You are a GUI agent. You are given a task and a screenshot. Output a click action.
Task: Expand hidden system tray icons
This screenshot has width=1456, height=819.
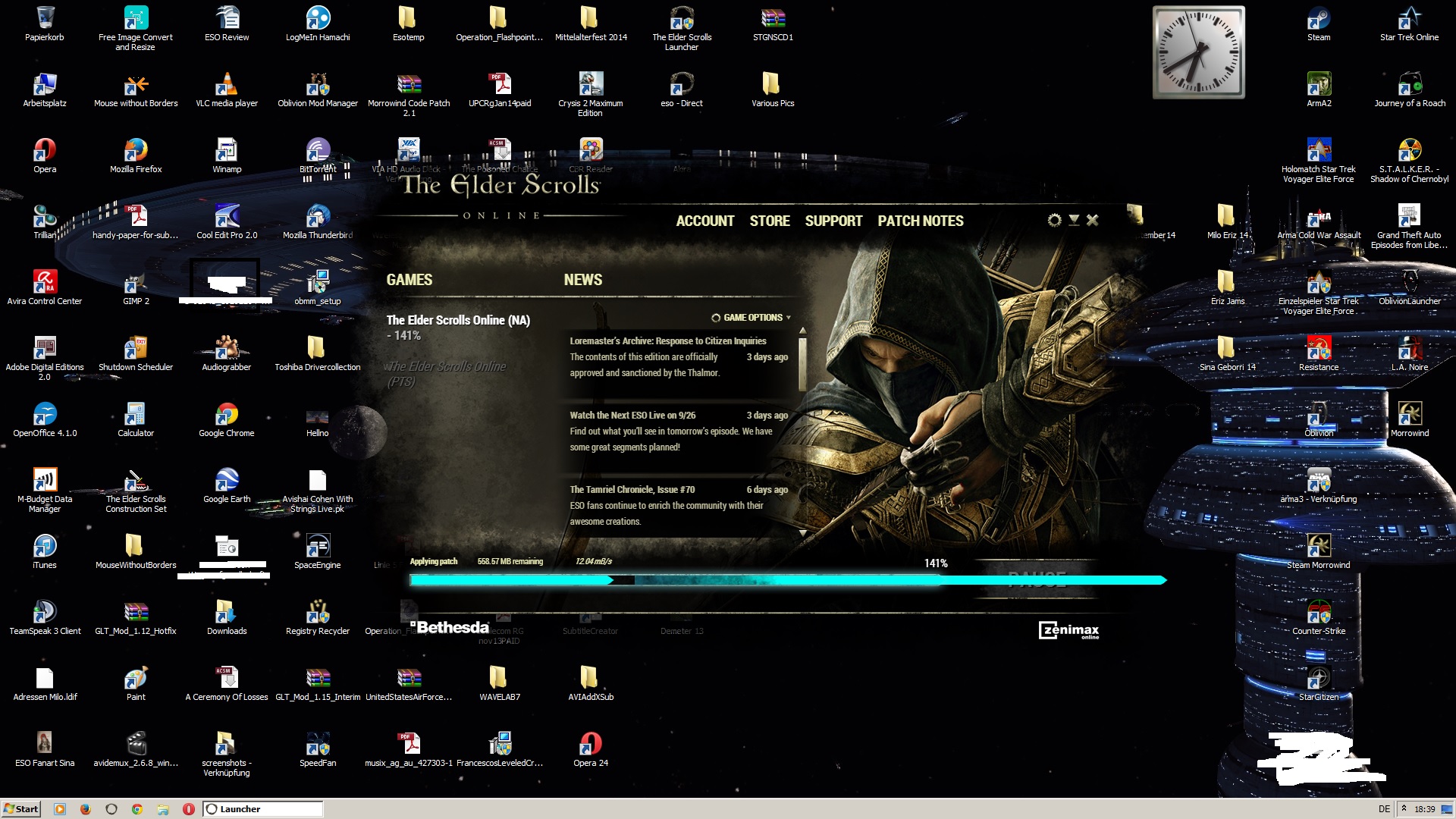tap(1404, 808)
